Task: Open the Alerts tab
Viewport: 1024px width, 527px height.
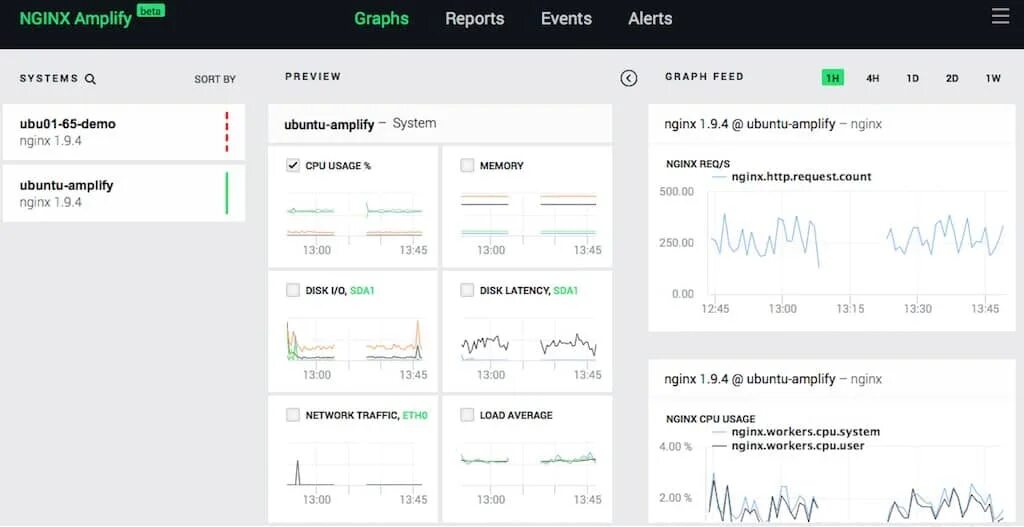Action: [650, 18]
